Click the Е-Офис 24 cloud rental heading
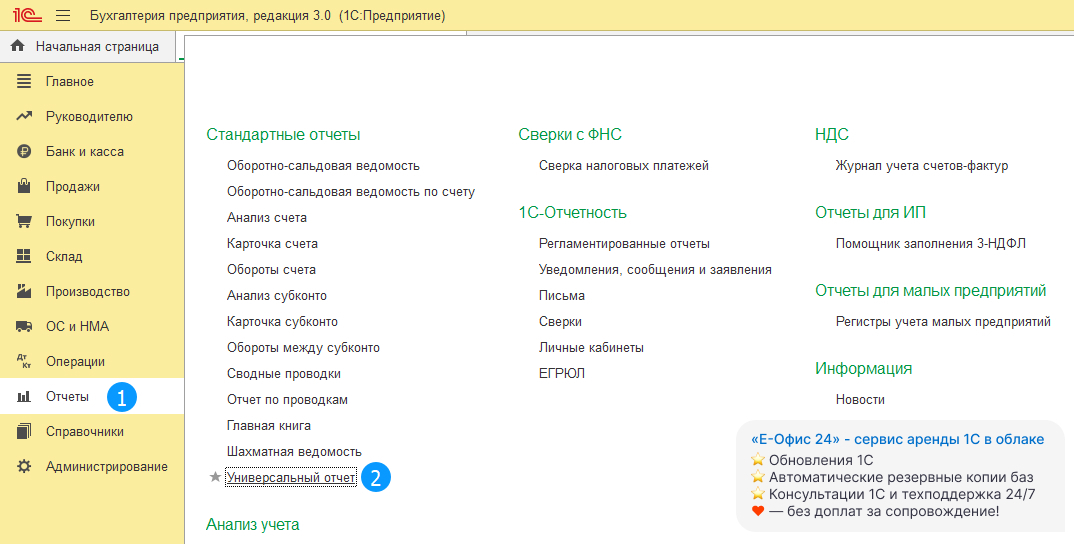This screenshot has width=1074, height=544. pyautogui.click(x=897, y=439)
